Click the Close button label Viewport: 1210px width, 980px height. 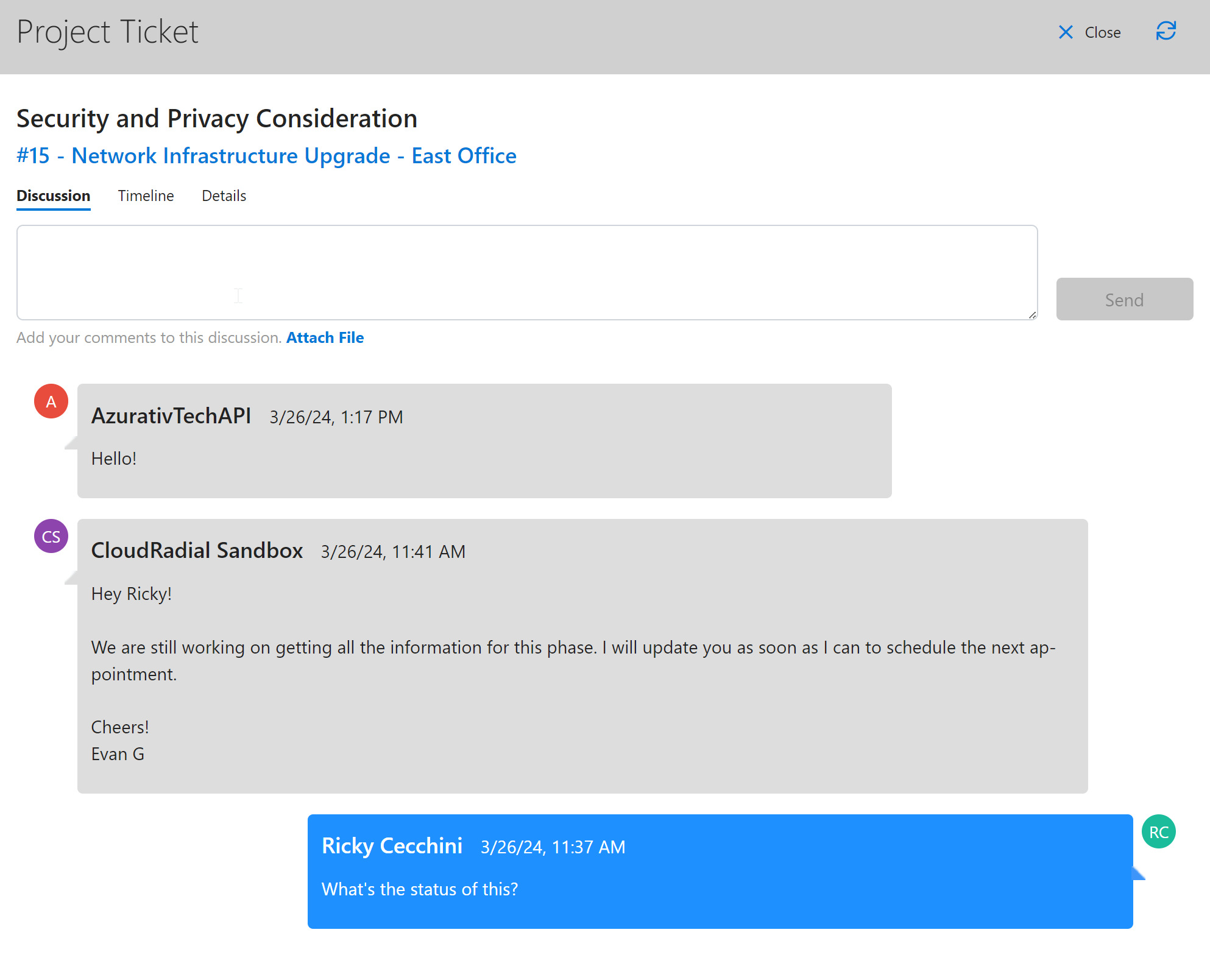click(x=1103, y=32)
